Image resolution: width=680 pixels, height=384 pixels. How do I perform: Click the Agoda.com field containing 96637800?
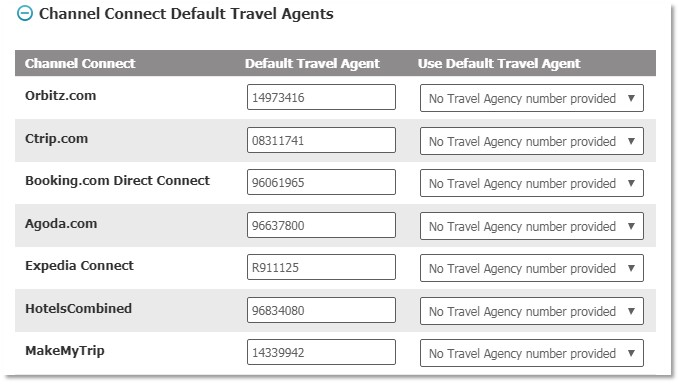click(x=321, y=225)
